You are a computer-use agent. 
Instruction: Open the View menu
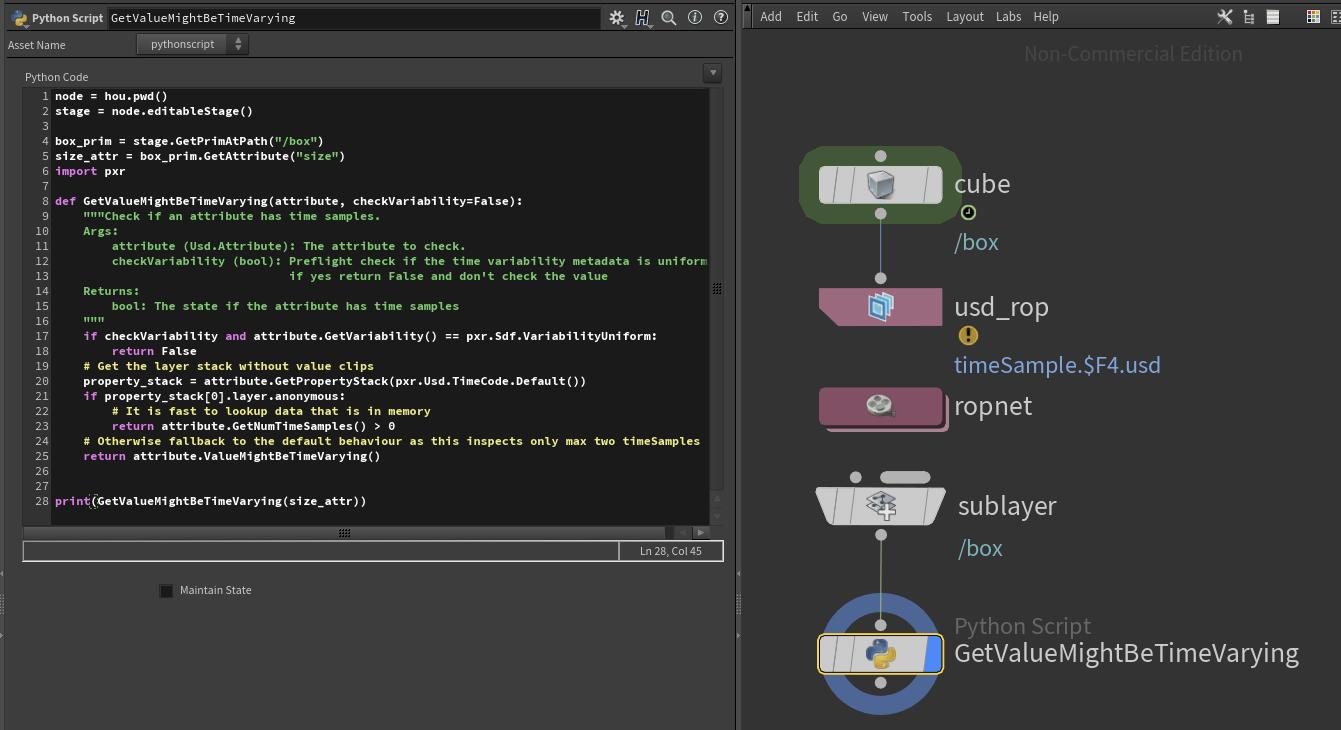(875, 17)
